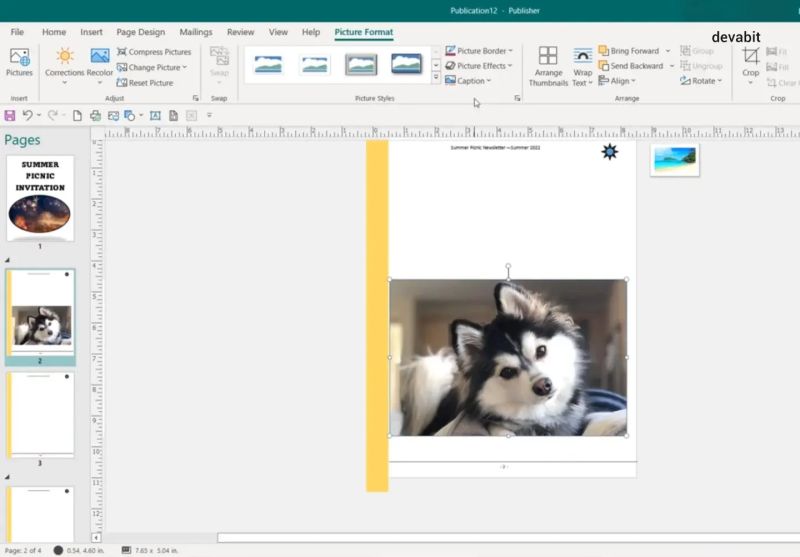Open the File tab
Viewport: 800px width, 557px height.
point(17,32)
